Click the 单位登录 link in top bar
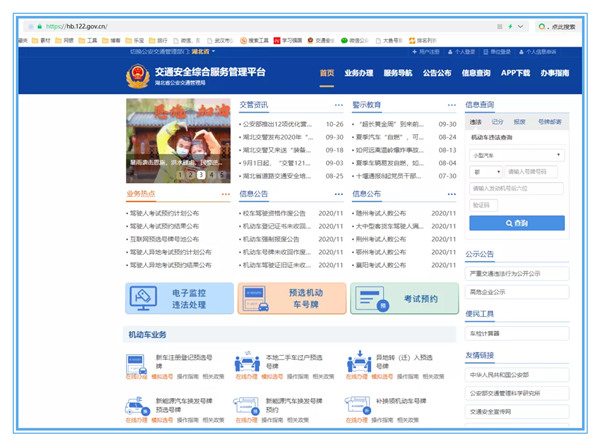 497,52
